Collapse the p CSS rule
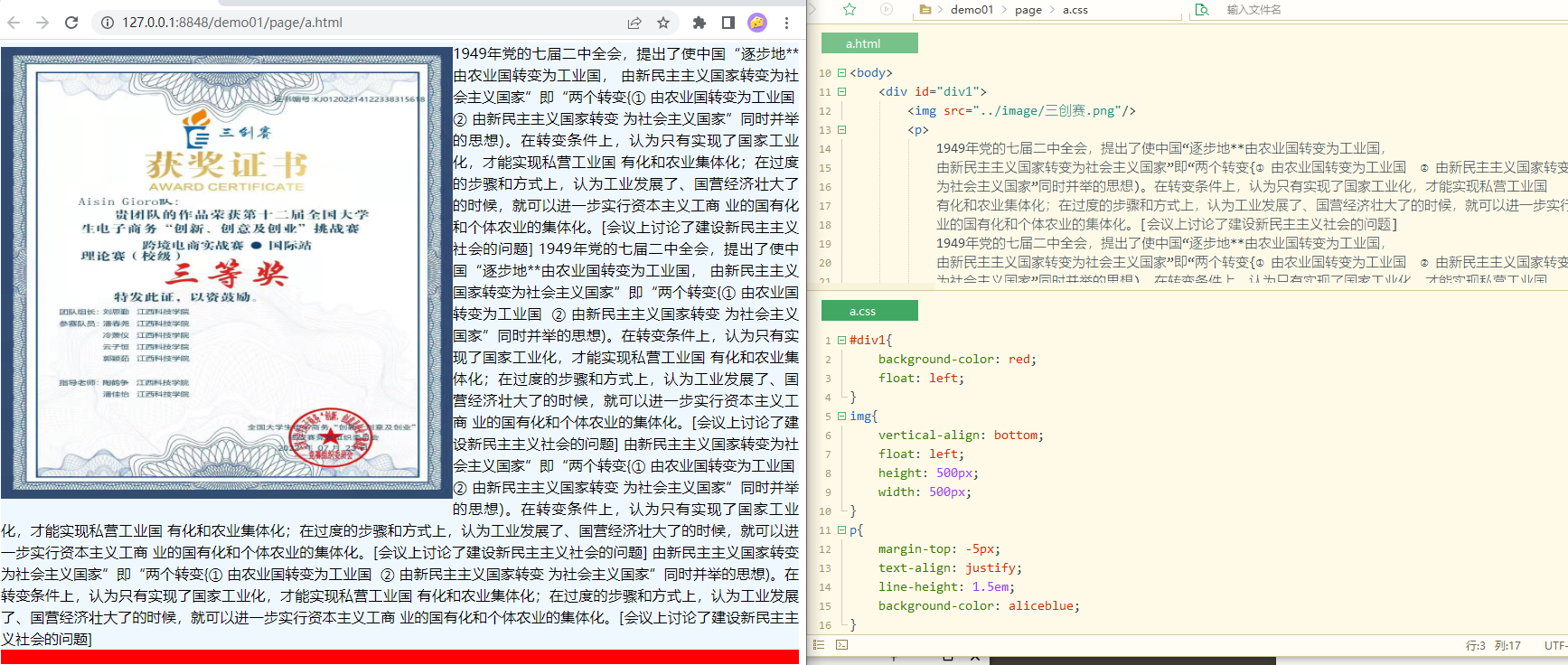The width and height of the screenshot is (1568, 665). click(x=841, y=529)
